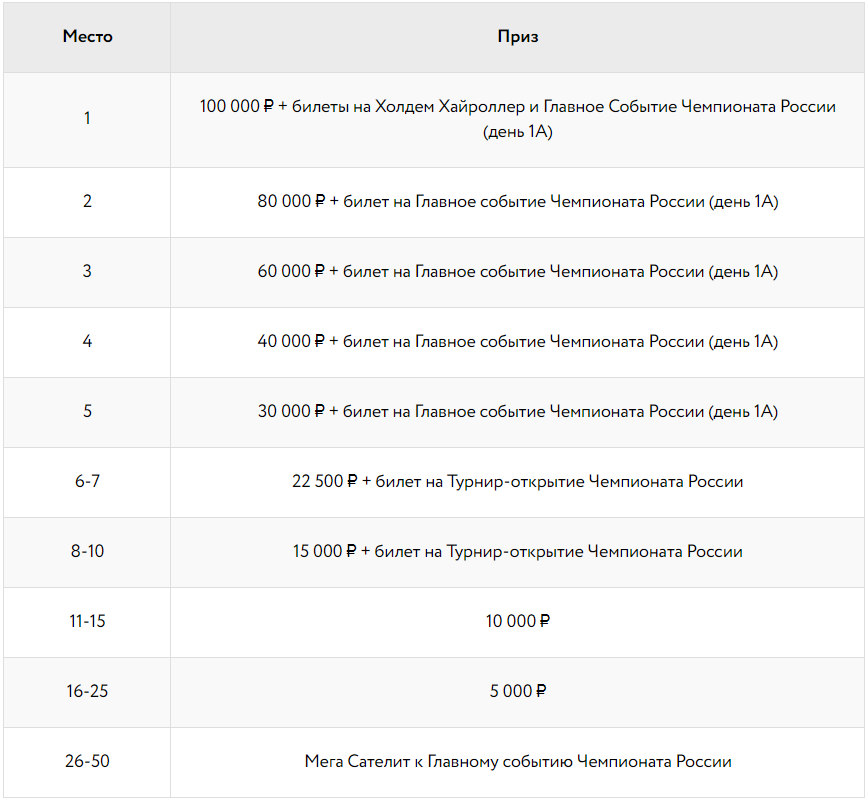Click the 30 000 ₽ prize cell
Viewport: 868px width, 801px height.
pyautogui.click(x=518, y=411)
